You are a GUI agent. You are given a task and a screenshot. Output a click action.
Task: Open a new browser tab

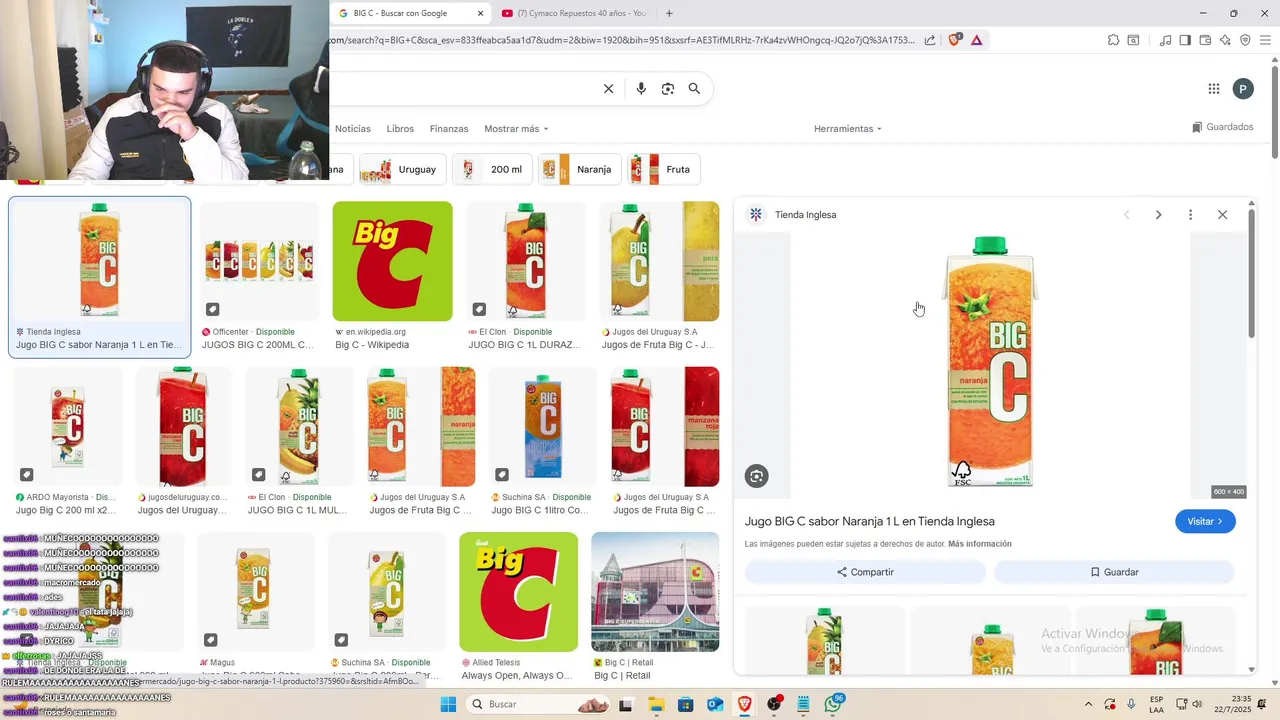click(669, 13)
